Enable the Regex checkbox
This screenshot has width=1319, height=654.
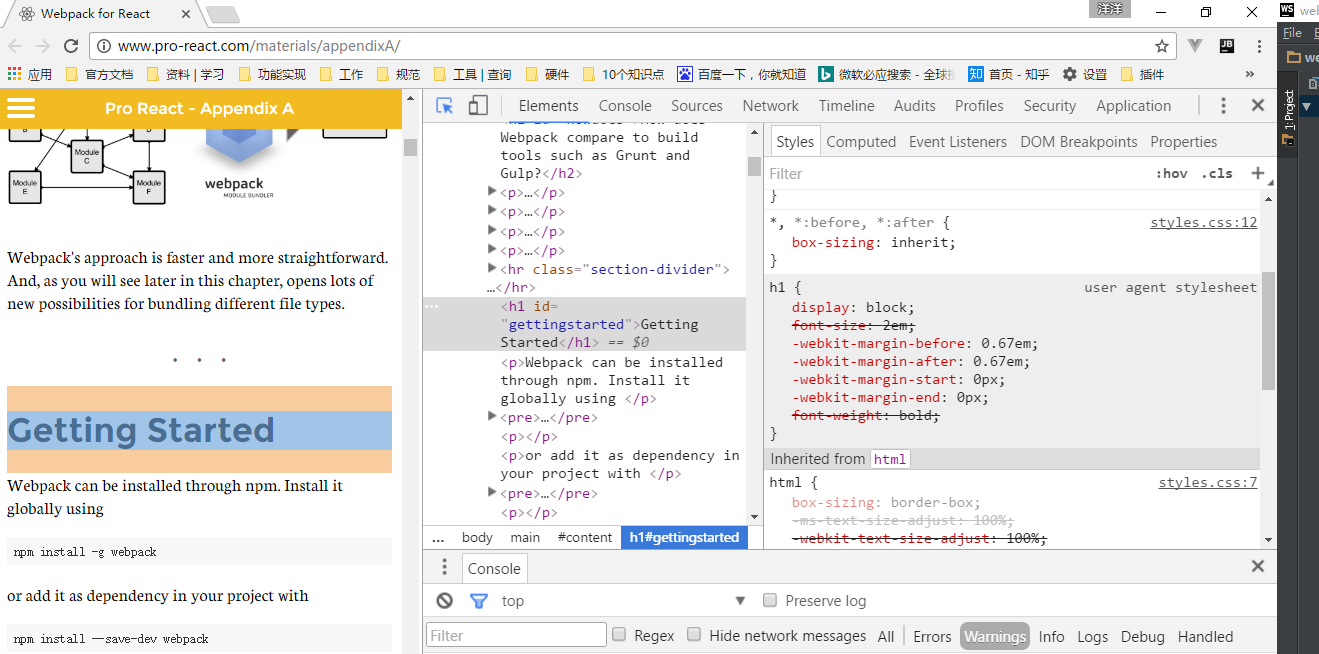click(619, 635)
